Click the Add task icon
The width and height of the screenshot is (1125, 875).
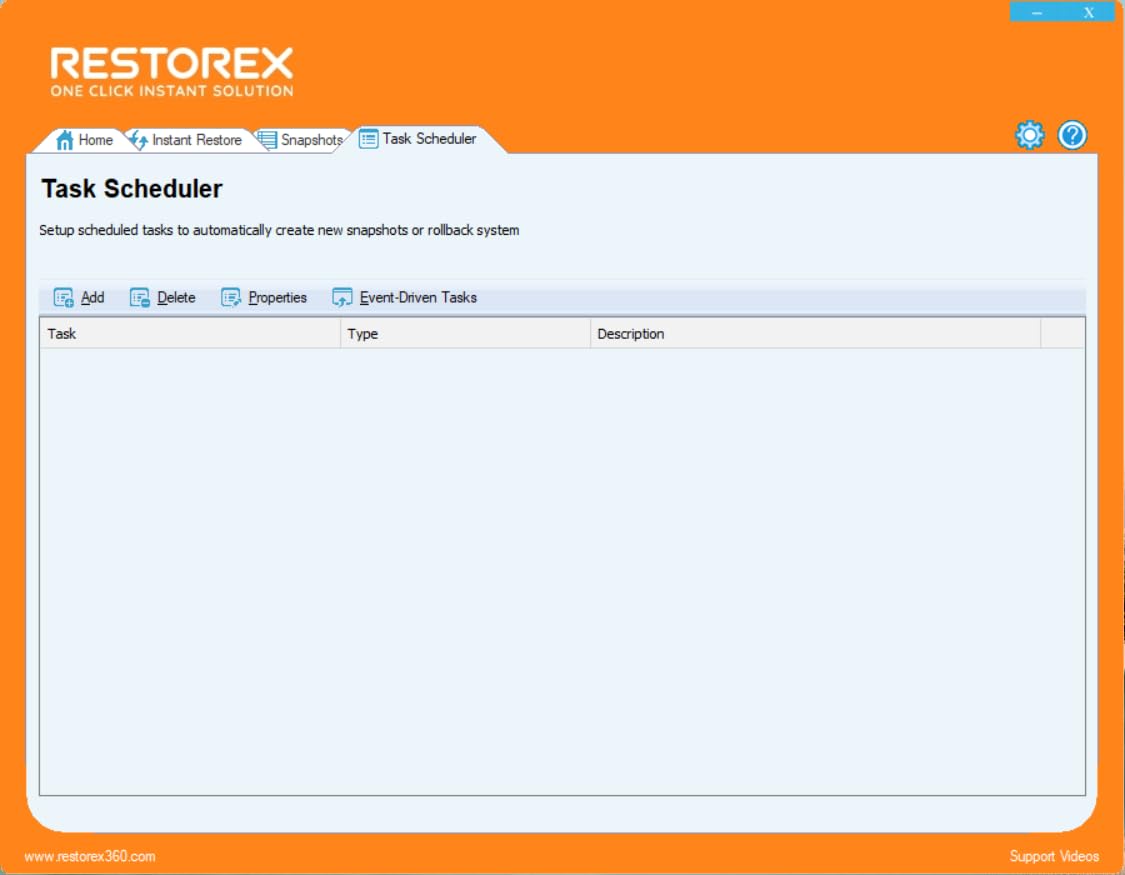click(64, 298)
